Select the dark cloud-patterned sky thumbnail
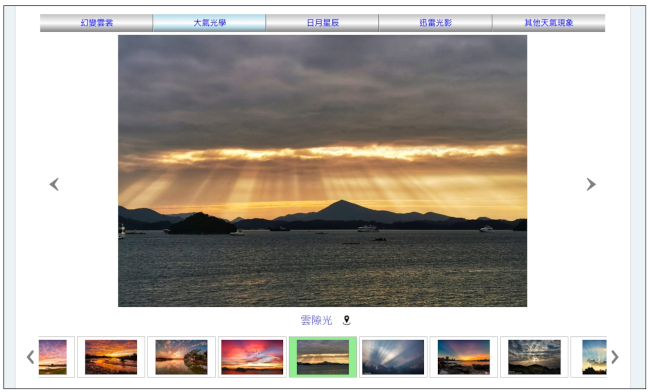This screenshot has width=650, height=392. point(534,357)
